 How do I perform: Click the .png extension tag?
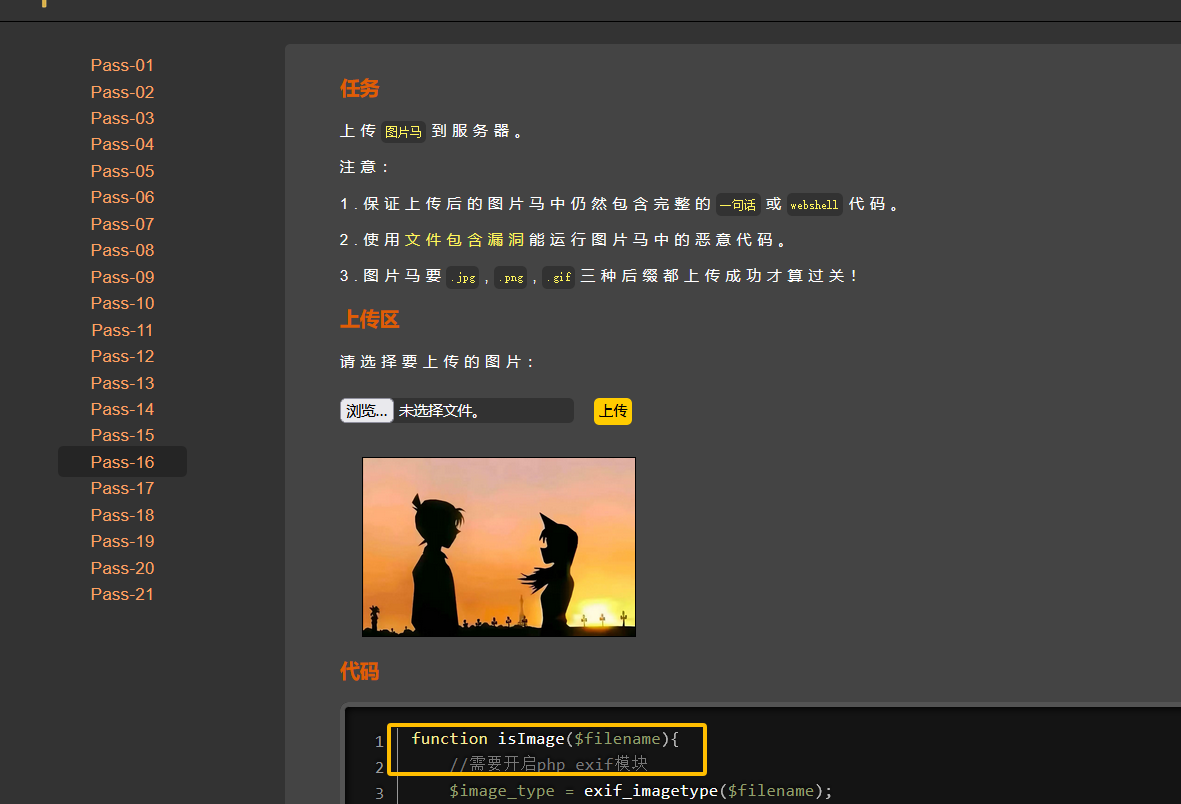pyautogui.click(x=511, y=277)
